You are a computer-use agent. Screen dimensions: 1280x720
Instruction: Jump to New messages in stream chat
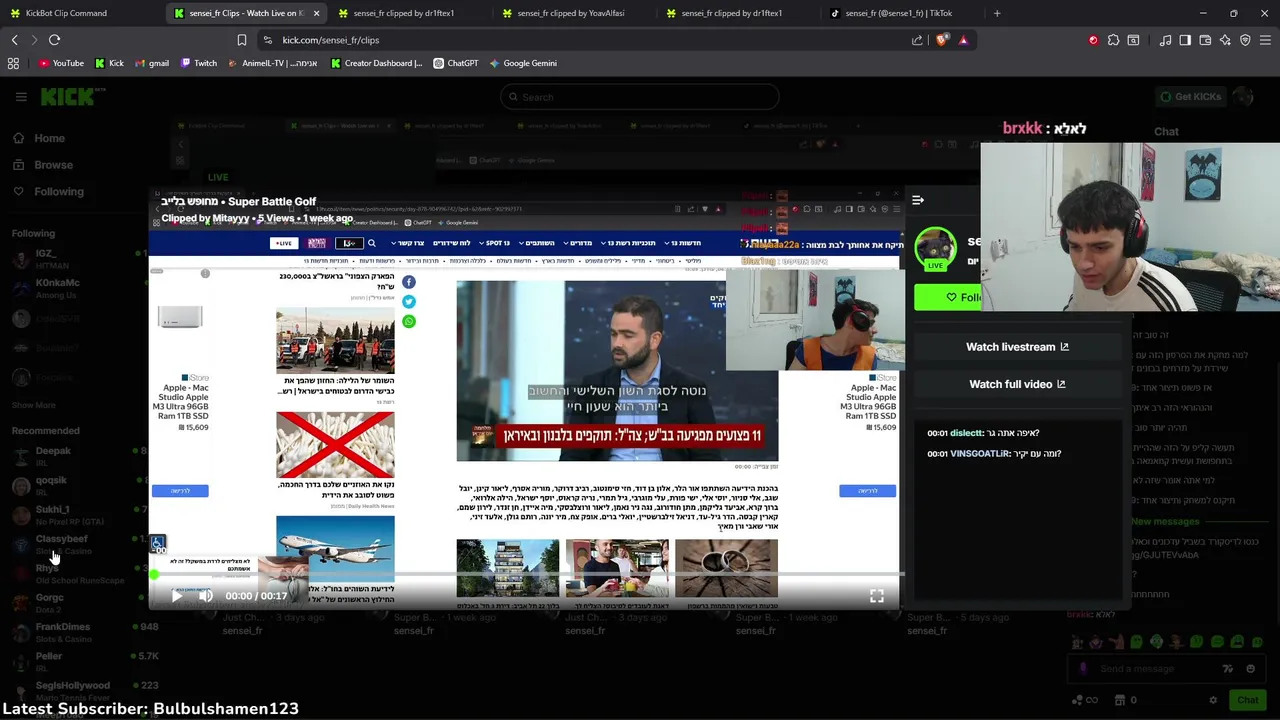pos(1165,522)
